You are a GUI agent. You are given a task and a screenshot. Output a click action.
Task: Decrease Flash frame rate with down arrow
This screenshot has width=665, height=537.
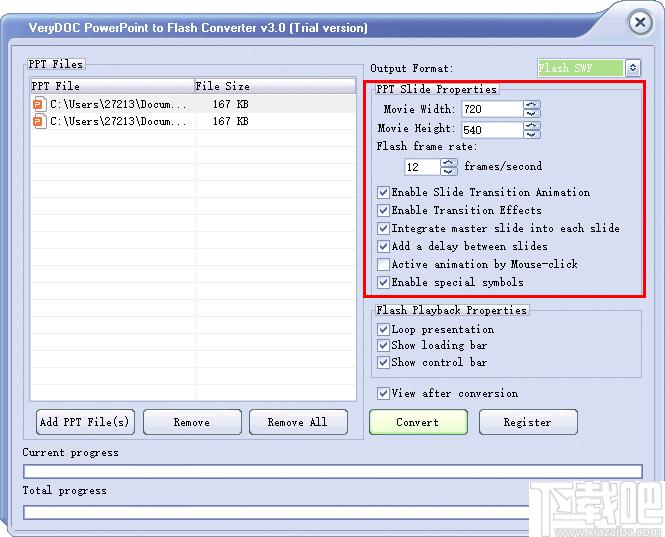coord(449,171)
